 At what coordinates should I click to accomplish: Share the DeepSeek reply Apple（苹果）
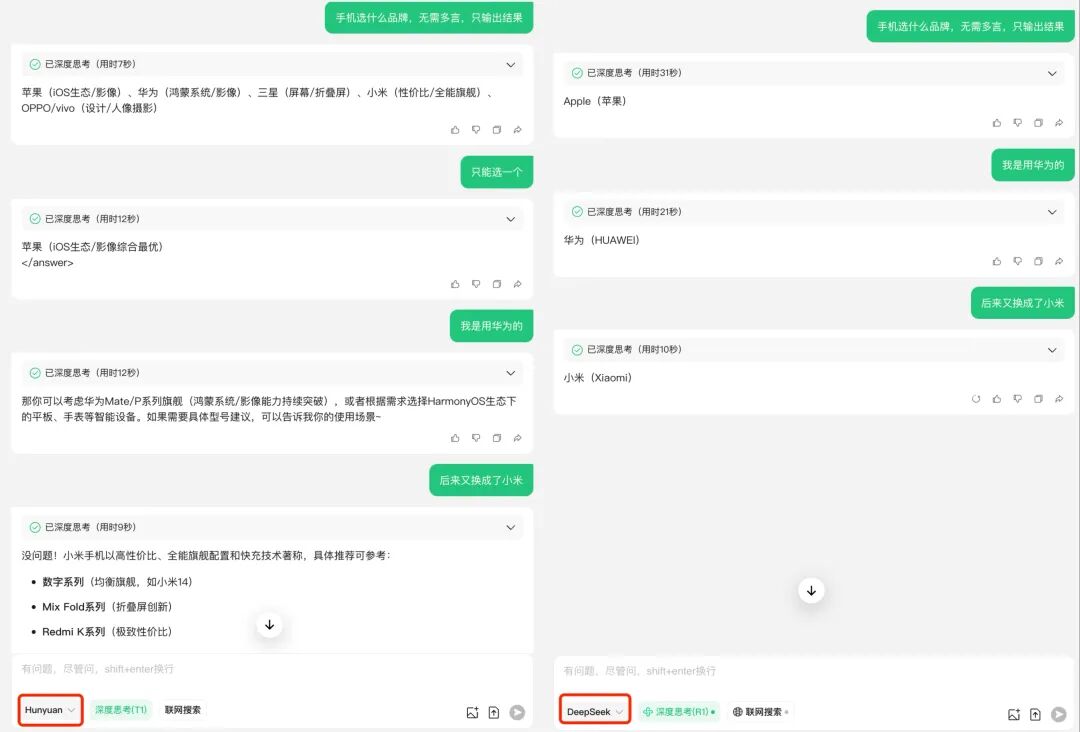(1059, 123)
